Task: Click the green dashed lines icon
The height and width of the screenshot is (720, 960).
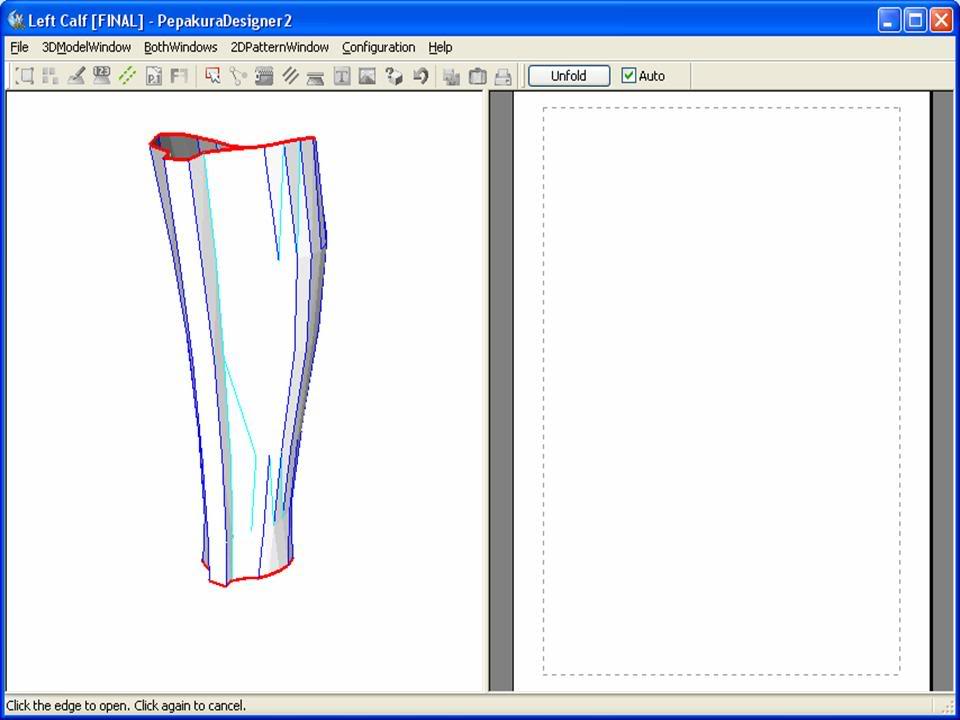Action: tap(127, 76)
